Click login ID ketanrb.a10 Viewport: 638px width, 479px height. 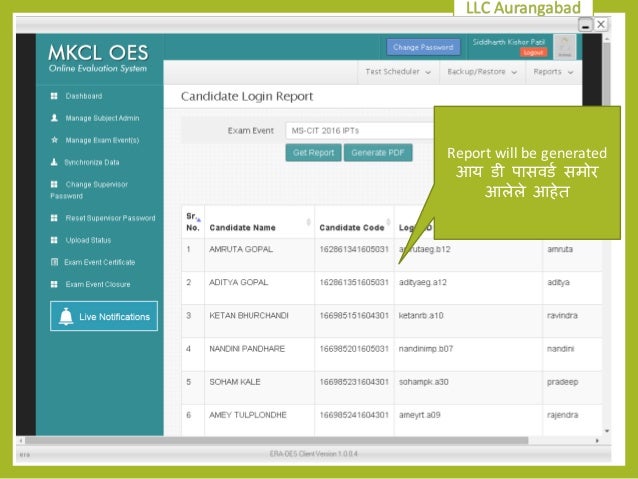[x=421, y=315]
